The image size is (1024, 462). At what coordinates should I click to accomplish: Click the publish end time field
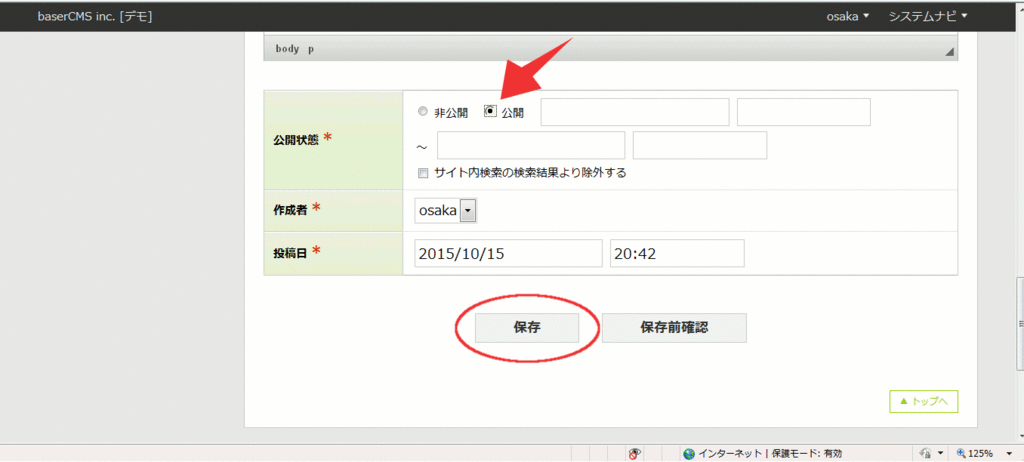point(700,145)
